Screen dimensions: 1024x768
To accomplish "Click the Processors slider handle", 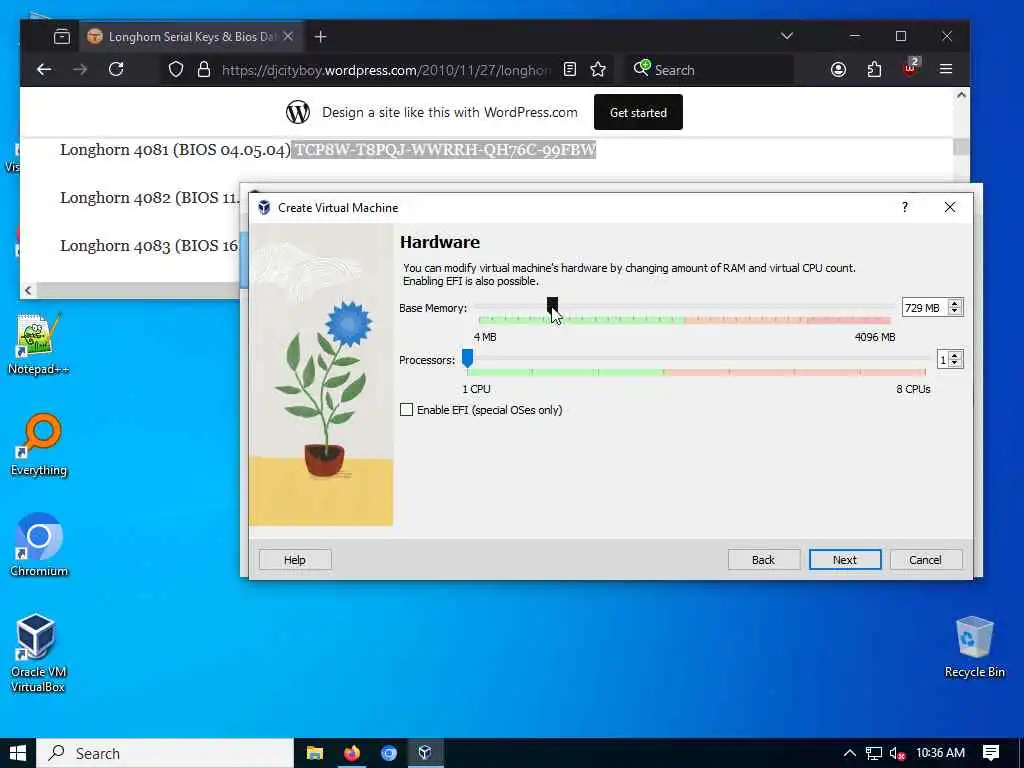I will click(x=468, y=358).
